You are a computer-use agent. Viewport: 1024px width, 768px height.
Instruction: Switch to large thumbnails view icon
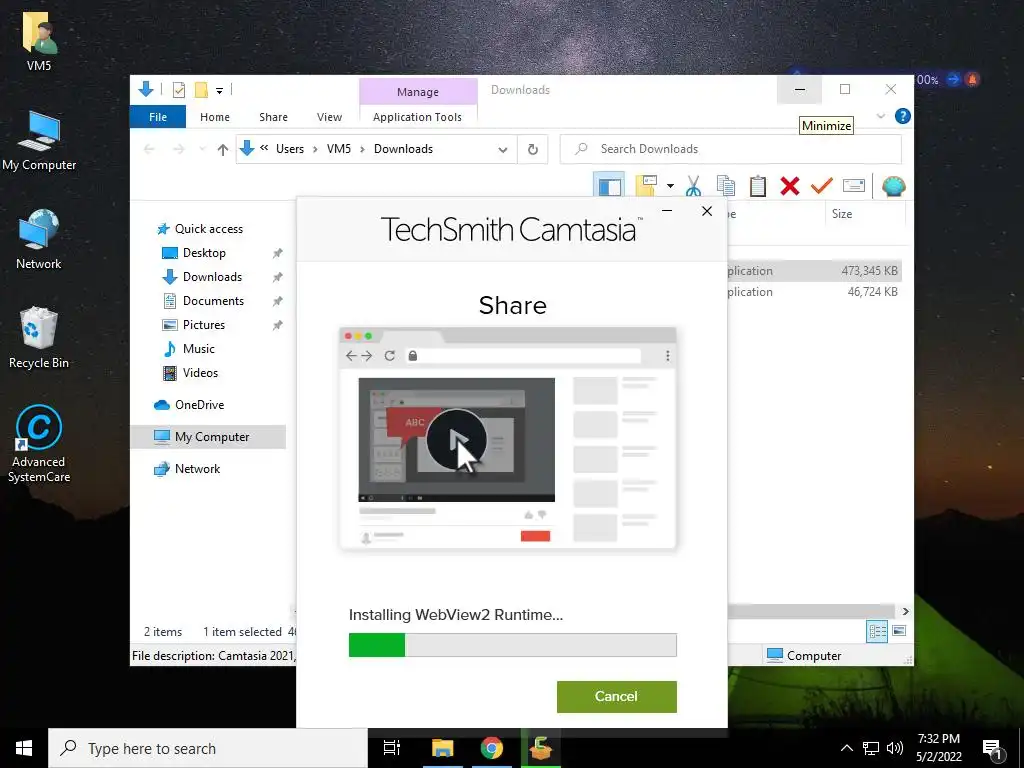tap(899, 631)
